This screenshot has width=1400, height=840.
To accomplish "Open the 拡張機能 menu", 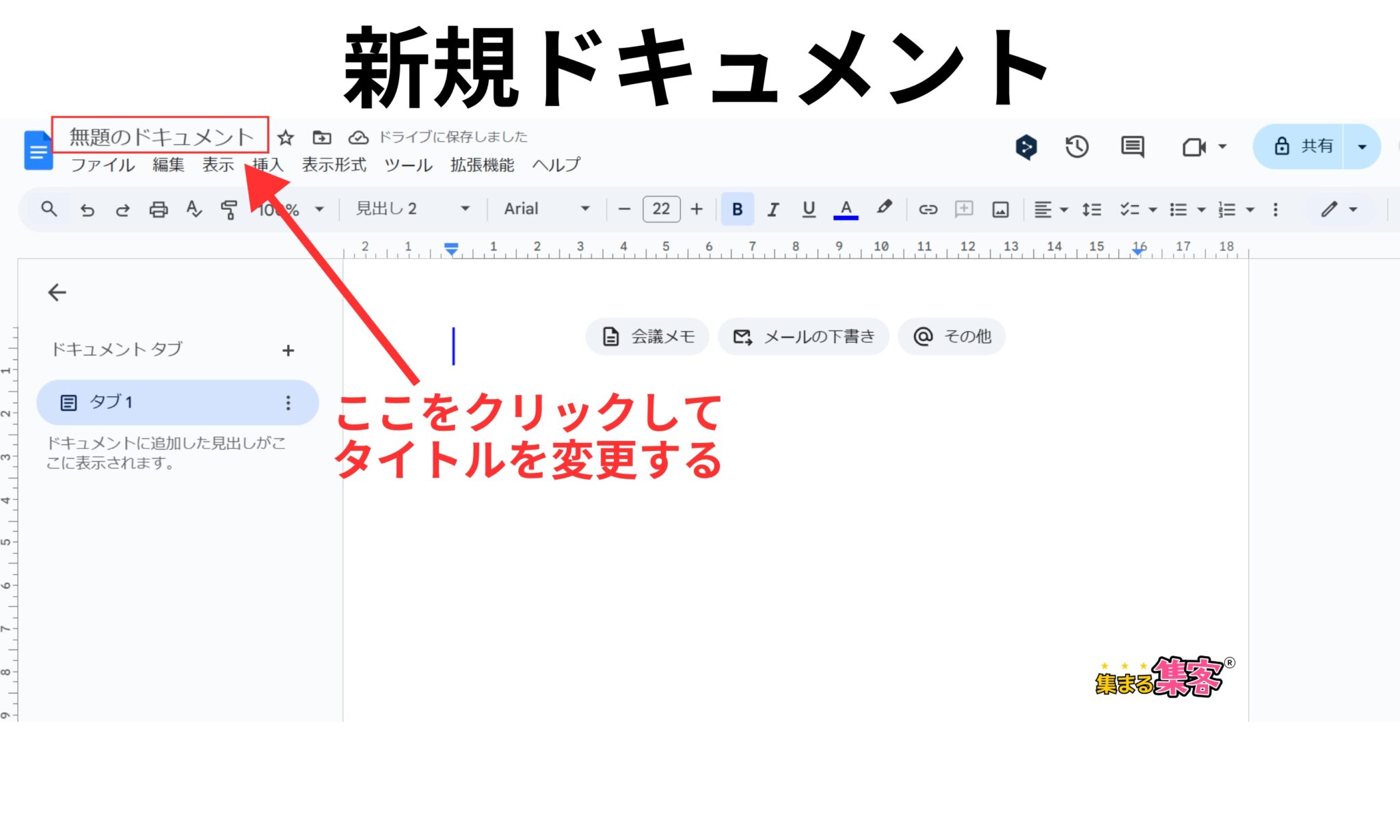I will pos(482,165).
